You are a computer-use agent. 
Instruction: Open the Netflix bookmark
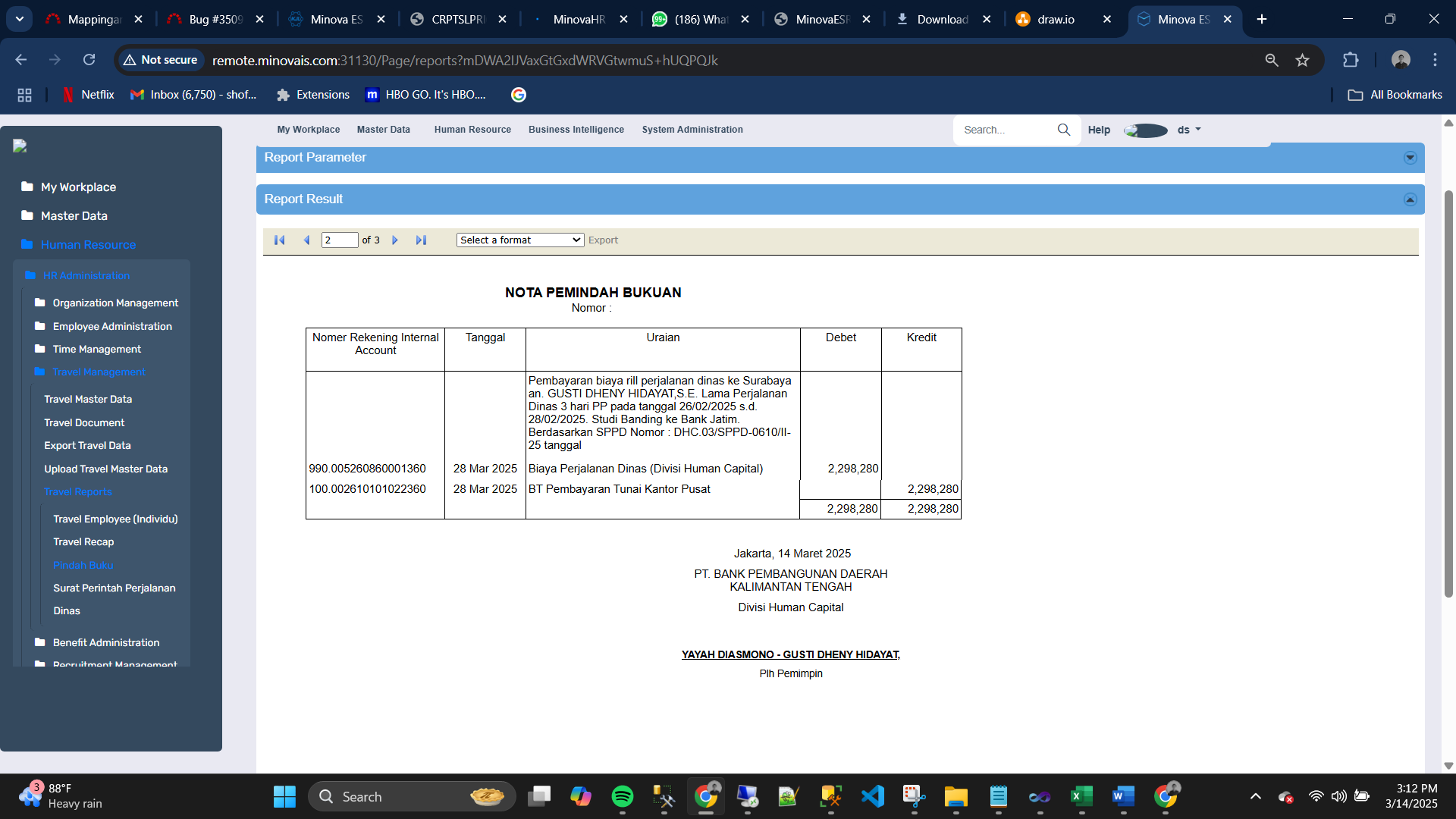[88, 95]
